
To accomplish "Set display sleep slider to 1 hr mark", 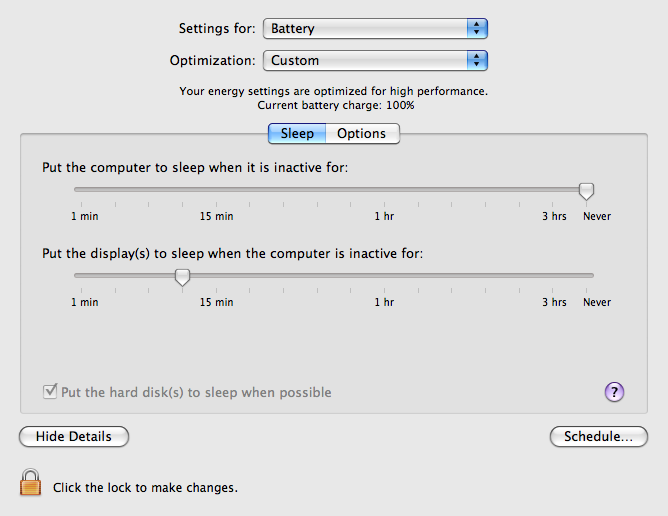I will [384, 276].
